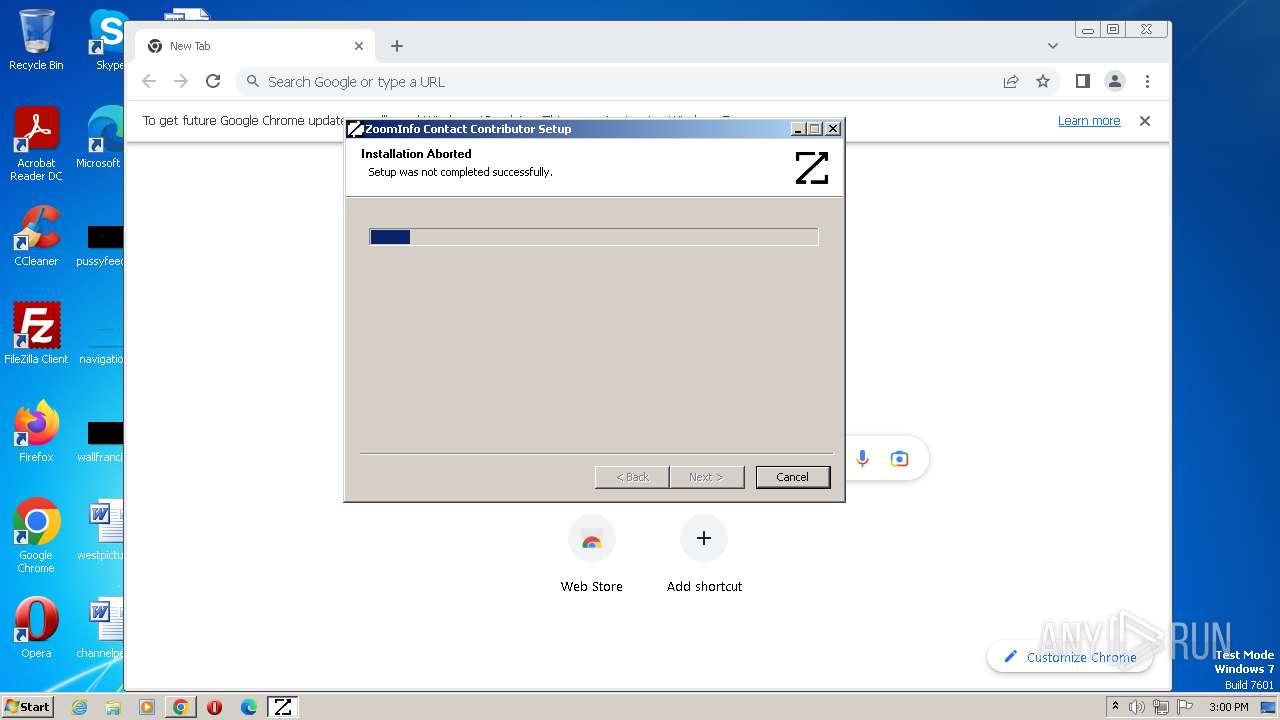Screen dimensions: 1280x720
Task: Open a new Chrome tab
Action: 397,46
